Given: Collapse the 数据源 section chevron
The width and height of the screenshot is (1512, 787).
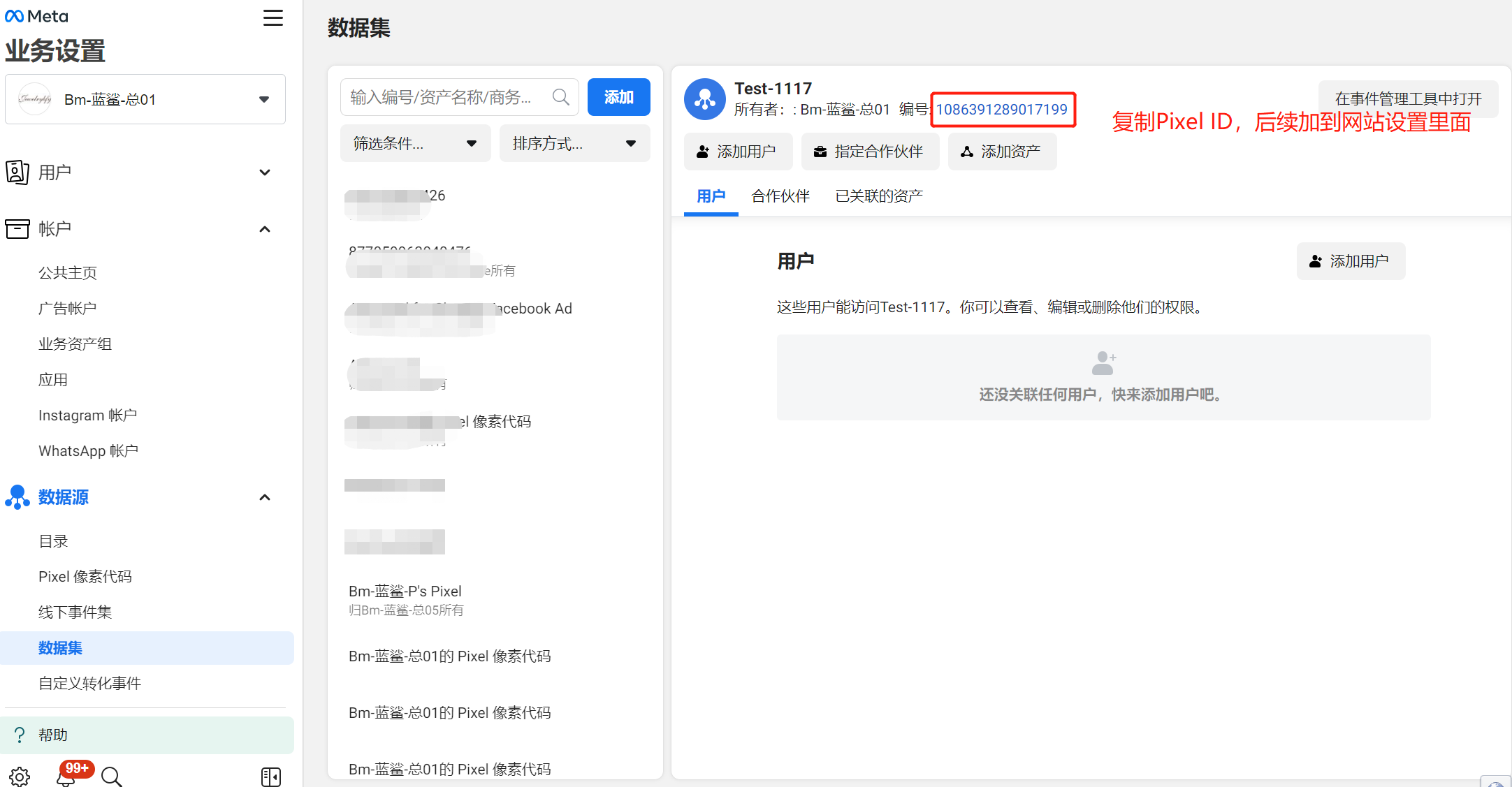Looking at the screenshot, I should point(265,497).
